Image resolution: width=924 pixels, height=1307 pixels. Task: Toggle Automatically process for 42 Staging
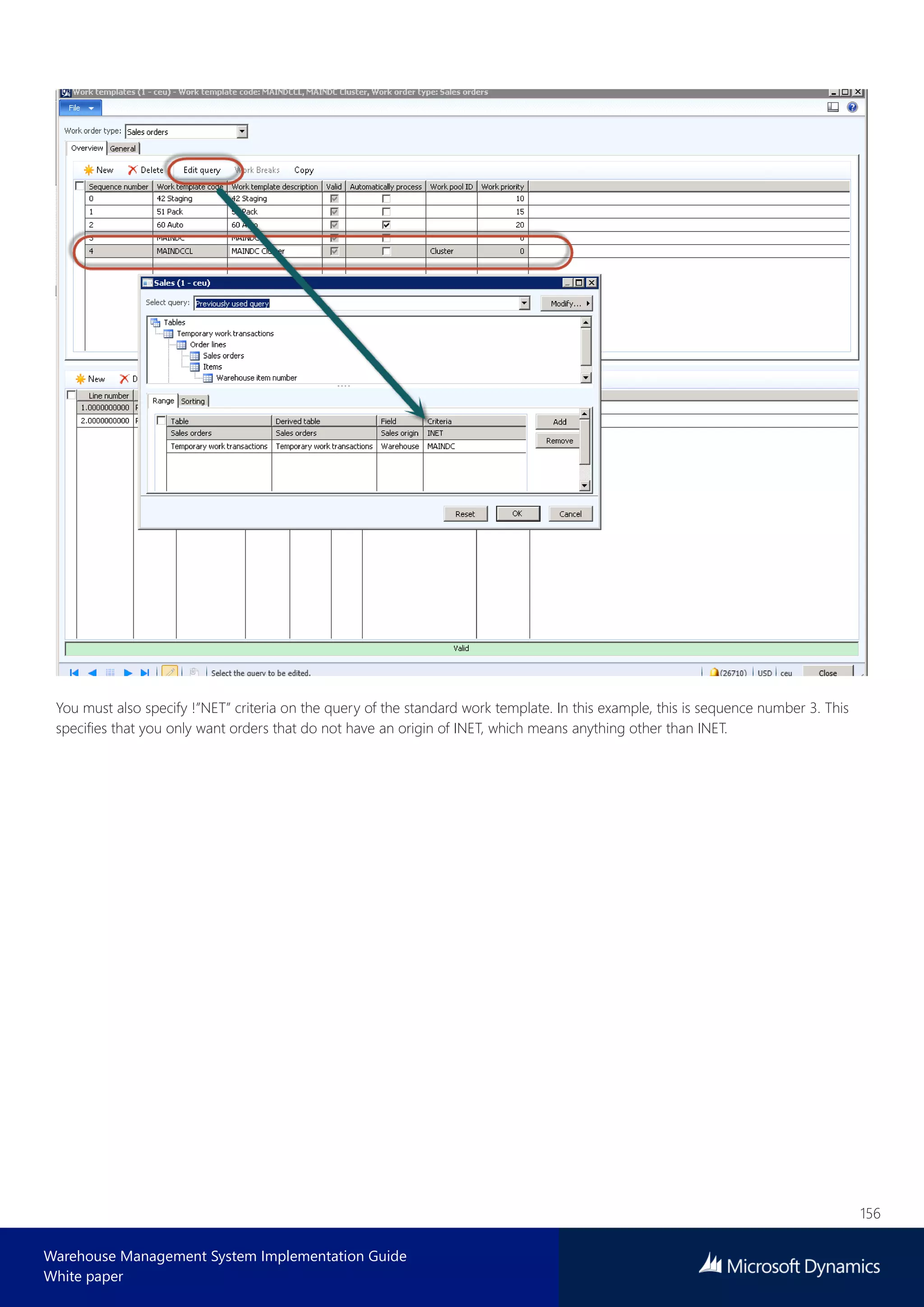coord(386,199)
